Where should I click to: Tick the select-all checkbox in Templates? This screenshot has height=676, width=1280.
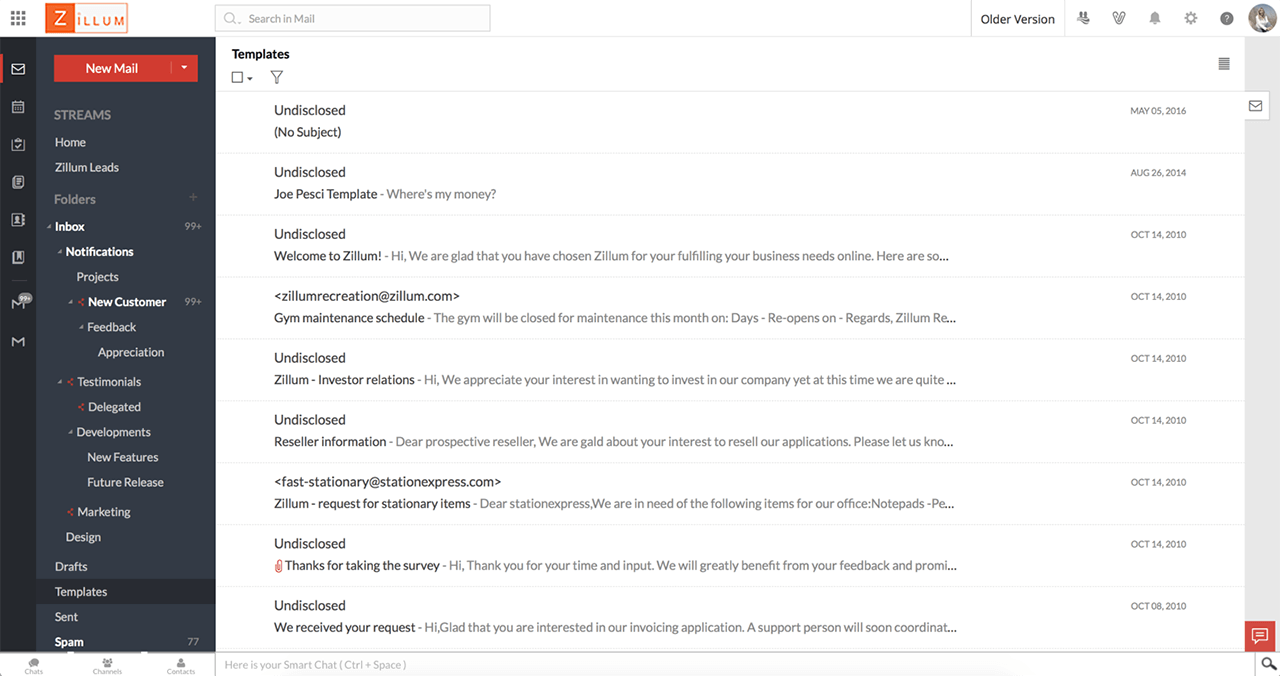click(237, 77)
